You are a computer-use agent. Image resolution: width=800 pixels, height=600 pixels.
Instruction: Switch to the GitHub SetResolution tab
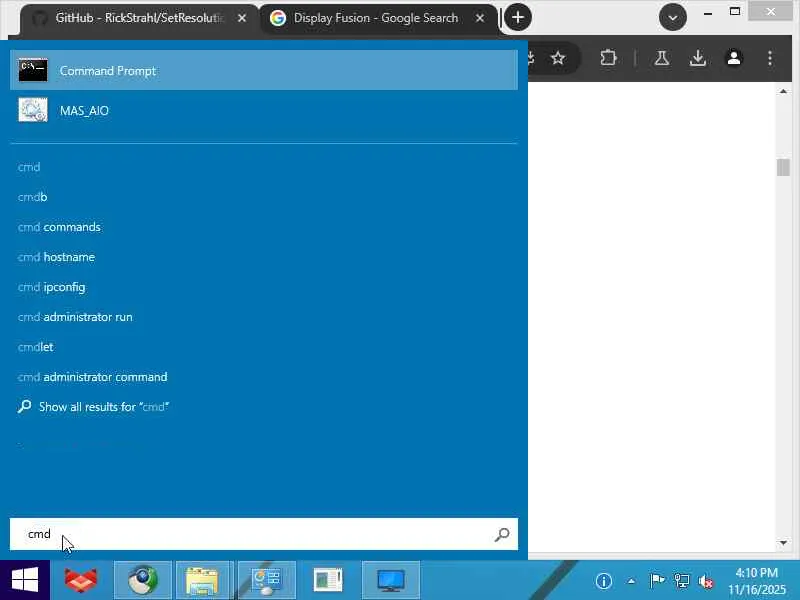(x=139, y=18)
